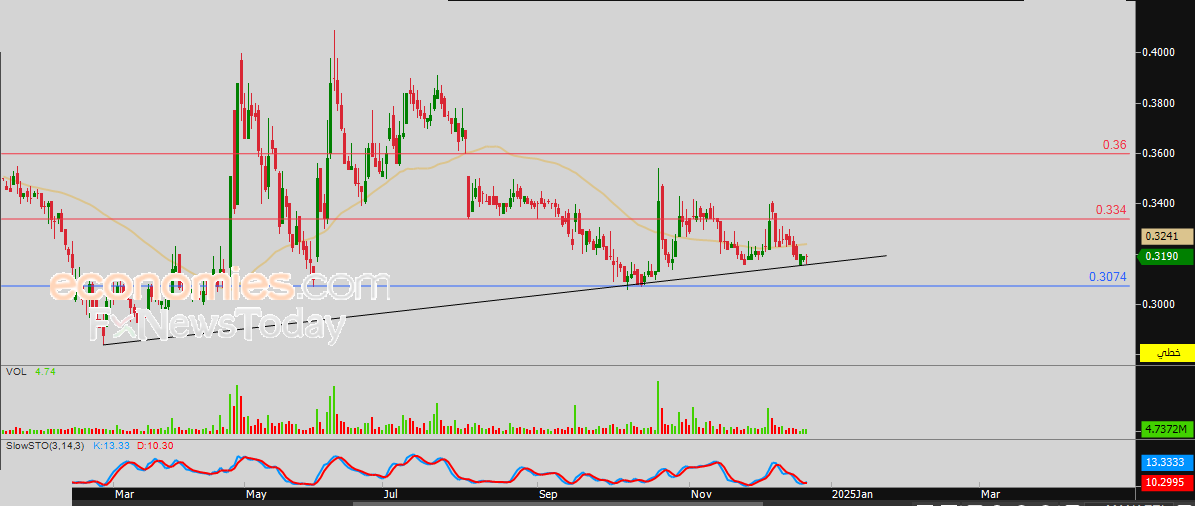
Task: Click the K:13.33 stochastic reading
Action: tap(112, 444)
